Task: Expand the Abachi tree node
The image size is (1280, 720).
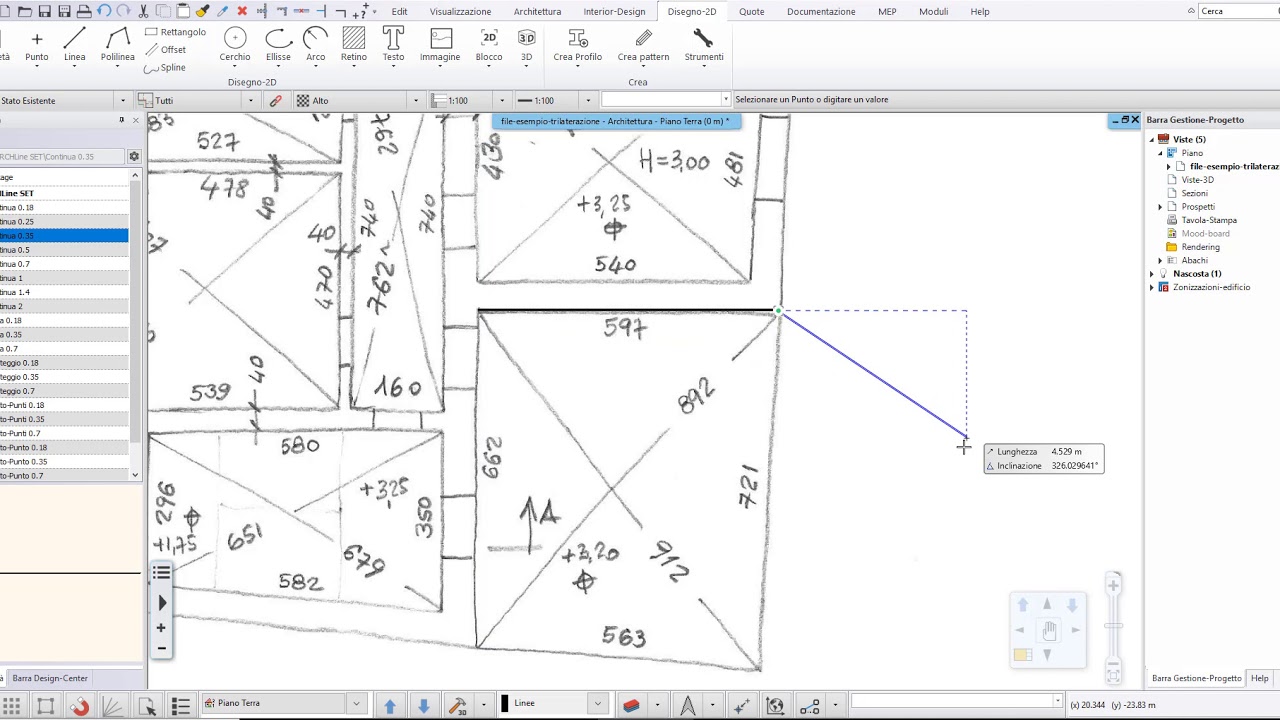Action: 1160,261
